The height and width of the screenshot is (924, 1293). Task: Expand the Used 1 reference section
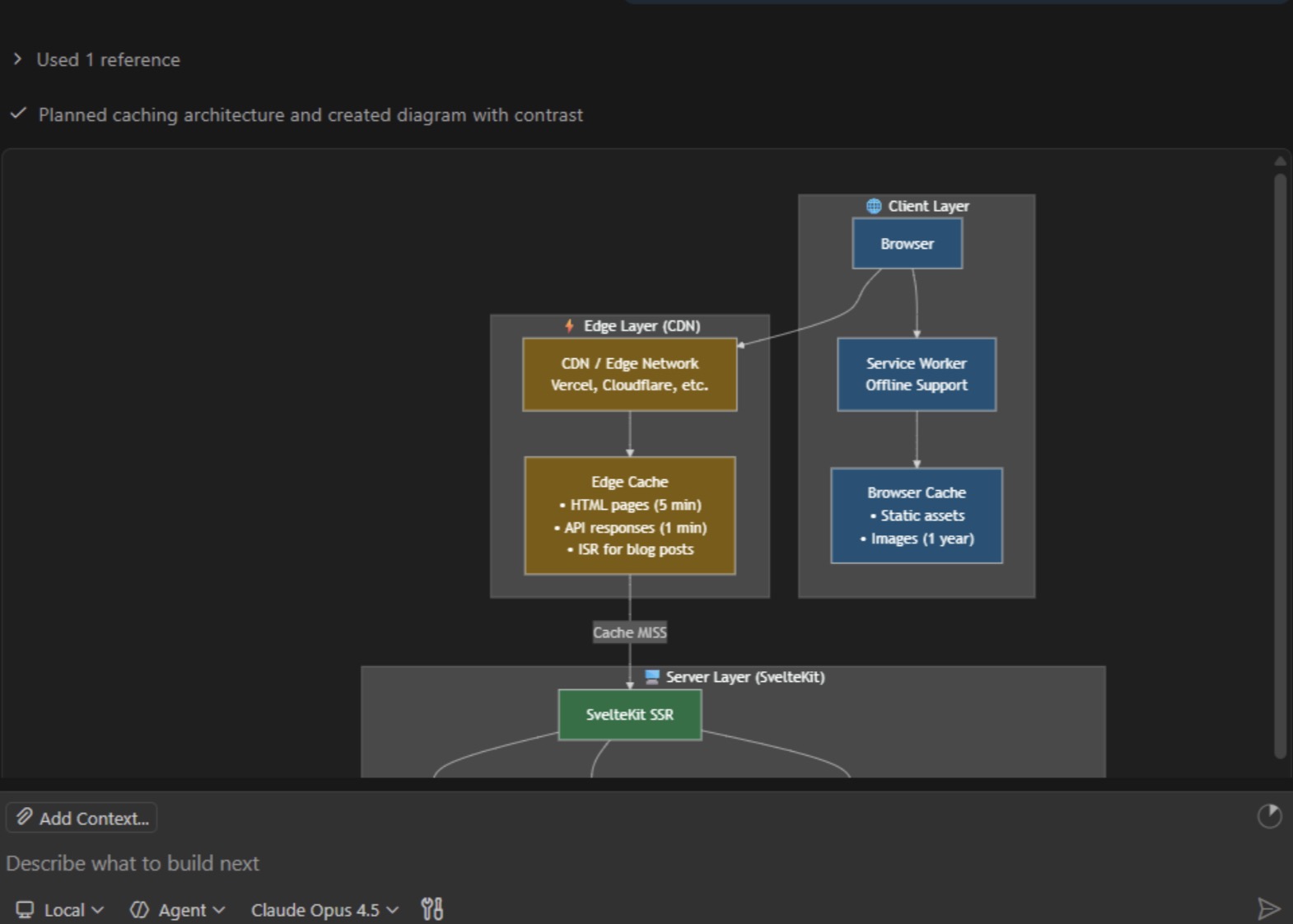coord(97,59)
